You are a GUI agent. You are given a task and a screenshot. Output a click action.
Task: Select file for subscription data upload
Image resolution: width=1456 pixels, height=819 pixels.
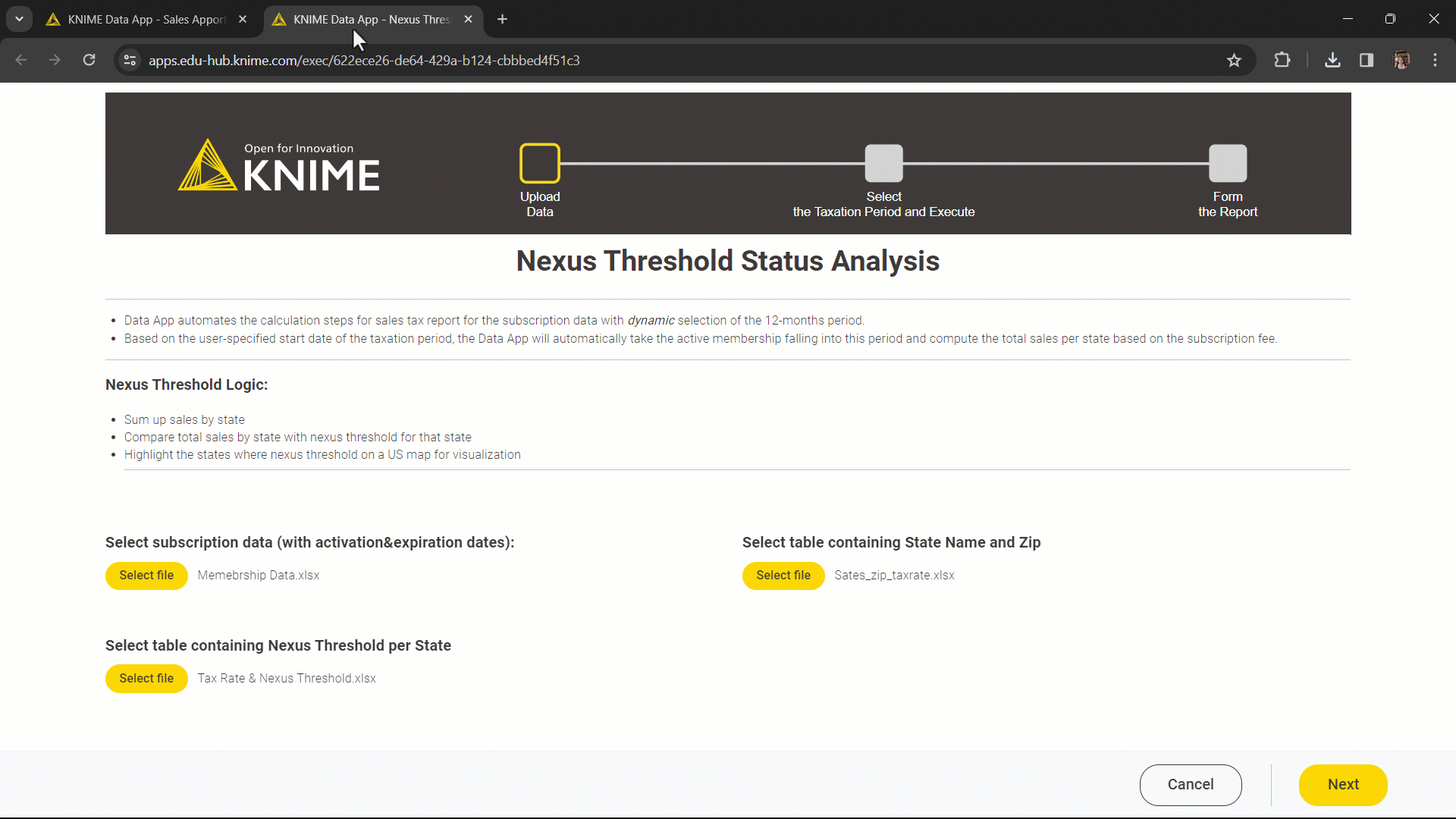(x=147, y=574)
